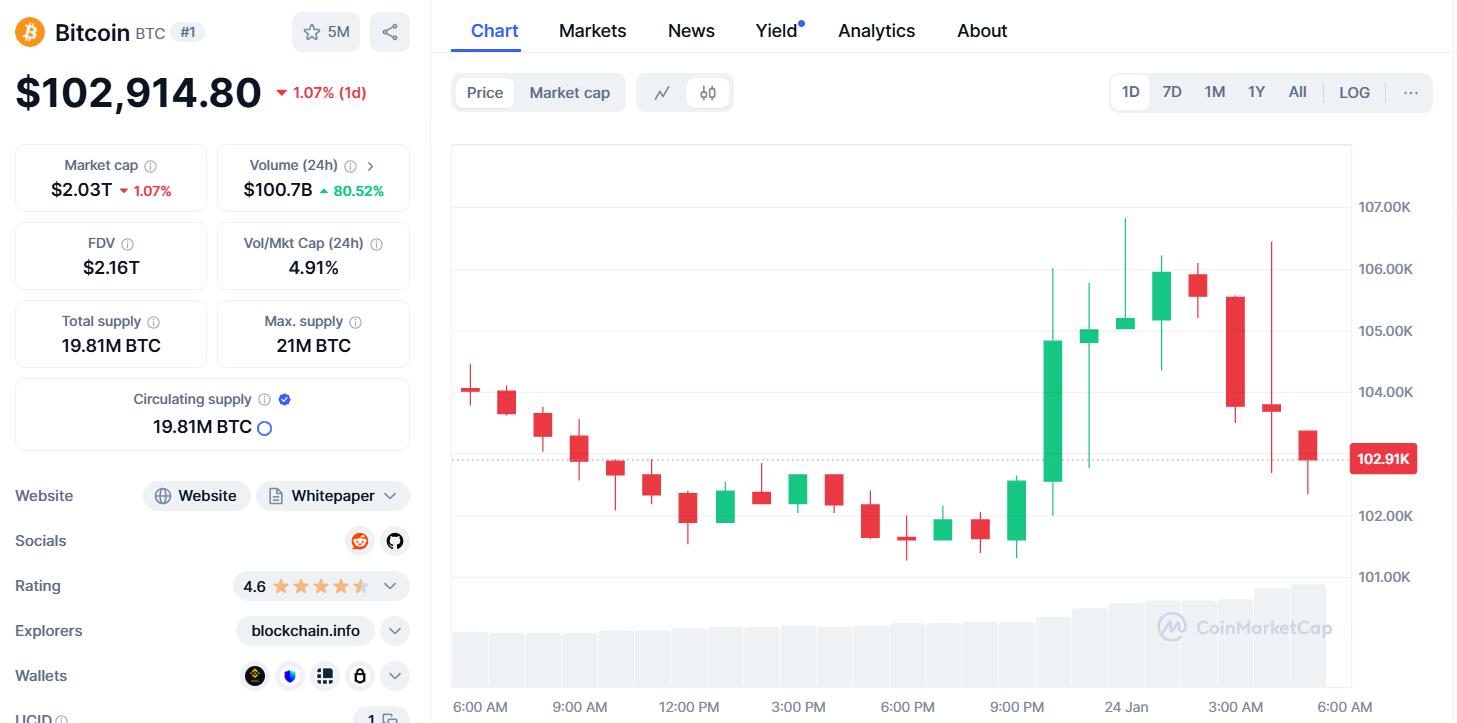This screenshot has width=1457, height=723.
Task: Set chart time range to 7D
Action: coord(1172,92)
